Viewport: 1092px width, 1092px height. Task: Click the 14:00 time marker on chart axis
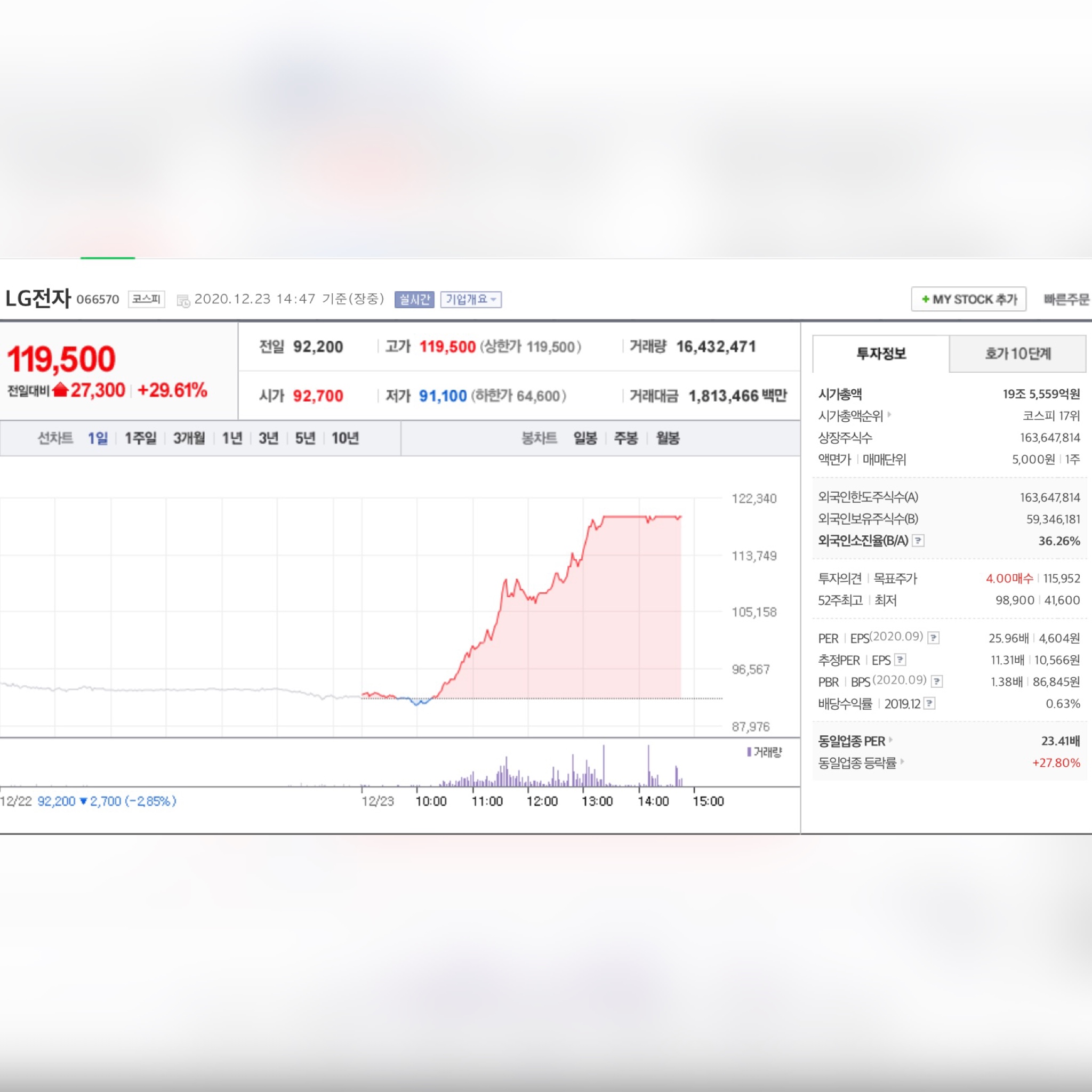(653, 801)
